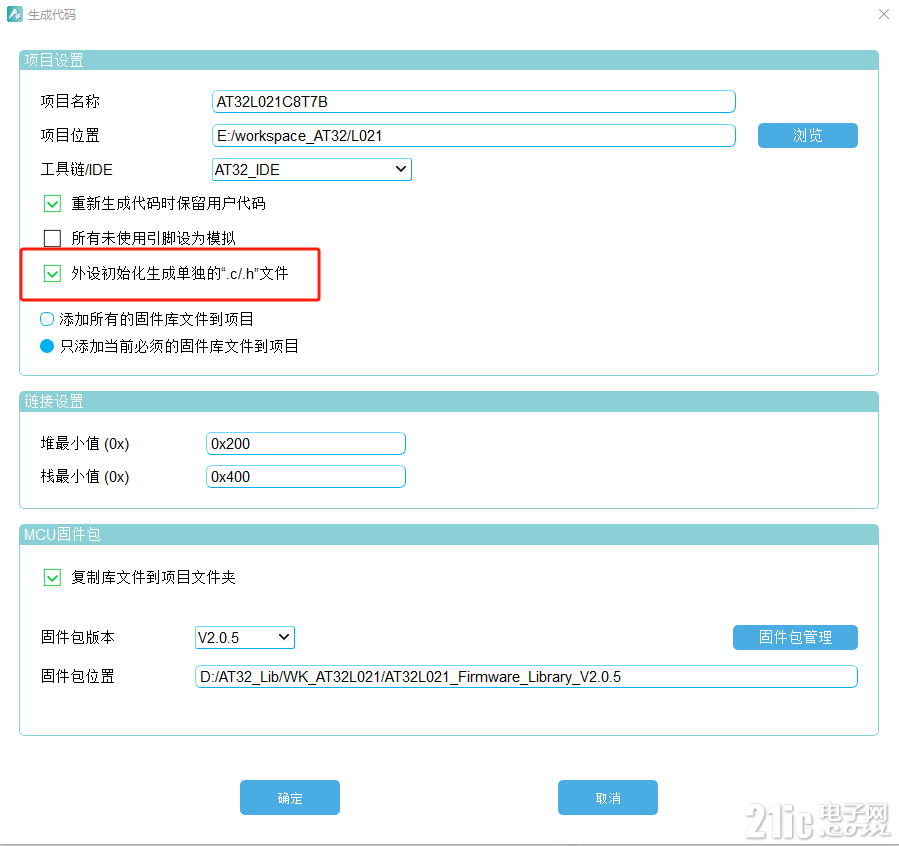Click the 固件包版本 label
Viewport: 899px width, 846px height.
tap(77, 637)
